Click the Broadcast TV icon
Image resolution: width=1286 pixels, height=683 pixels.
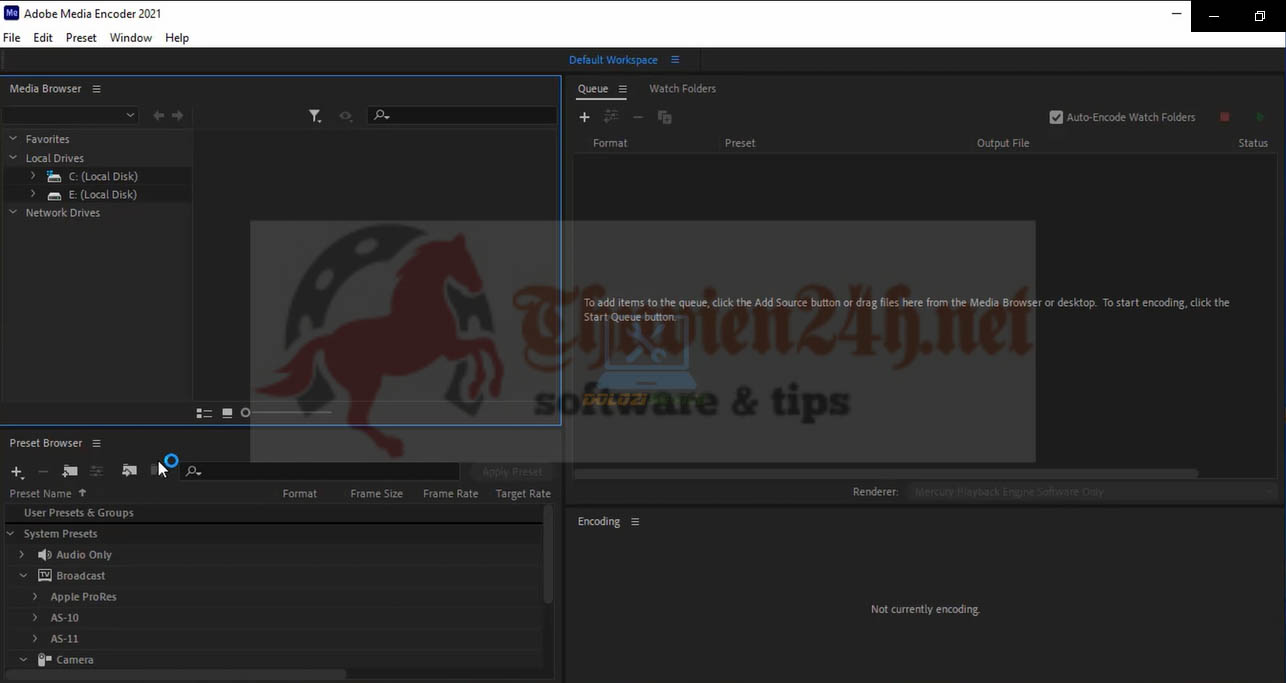click(44, 576)
